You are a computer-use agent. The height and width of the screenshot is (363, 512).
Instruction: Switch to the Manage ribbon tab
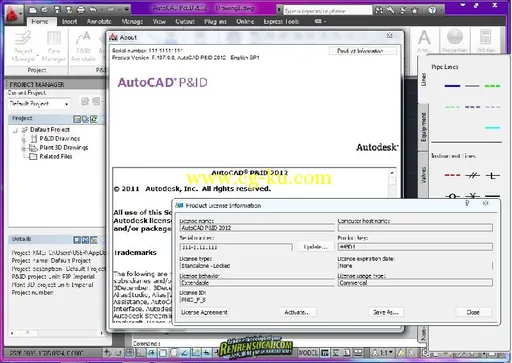pyautogui.click(x=132, y=21)
